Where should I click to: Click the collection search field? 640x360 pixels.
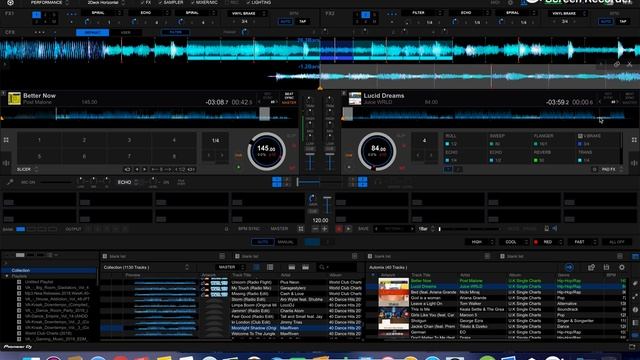(x=338, y=267)
